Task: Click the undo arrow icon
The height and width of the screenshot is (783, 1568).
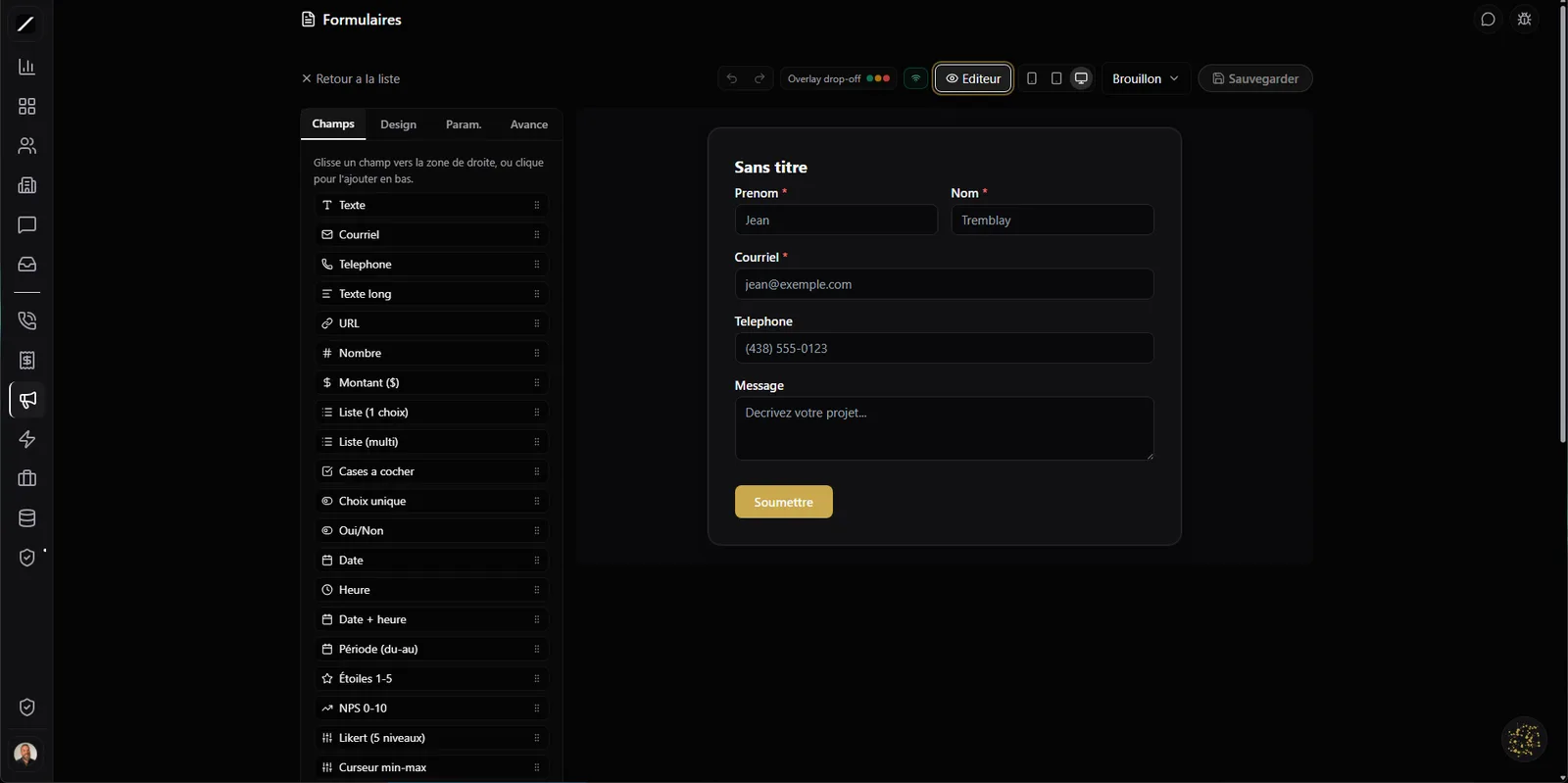Action: tap(732, 78)
